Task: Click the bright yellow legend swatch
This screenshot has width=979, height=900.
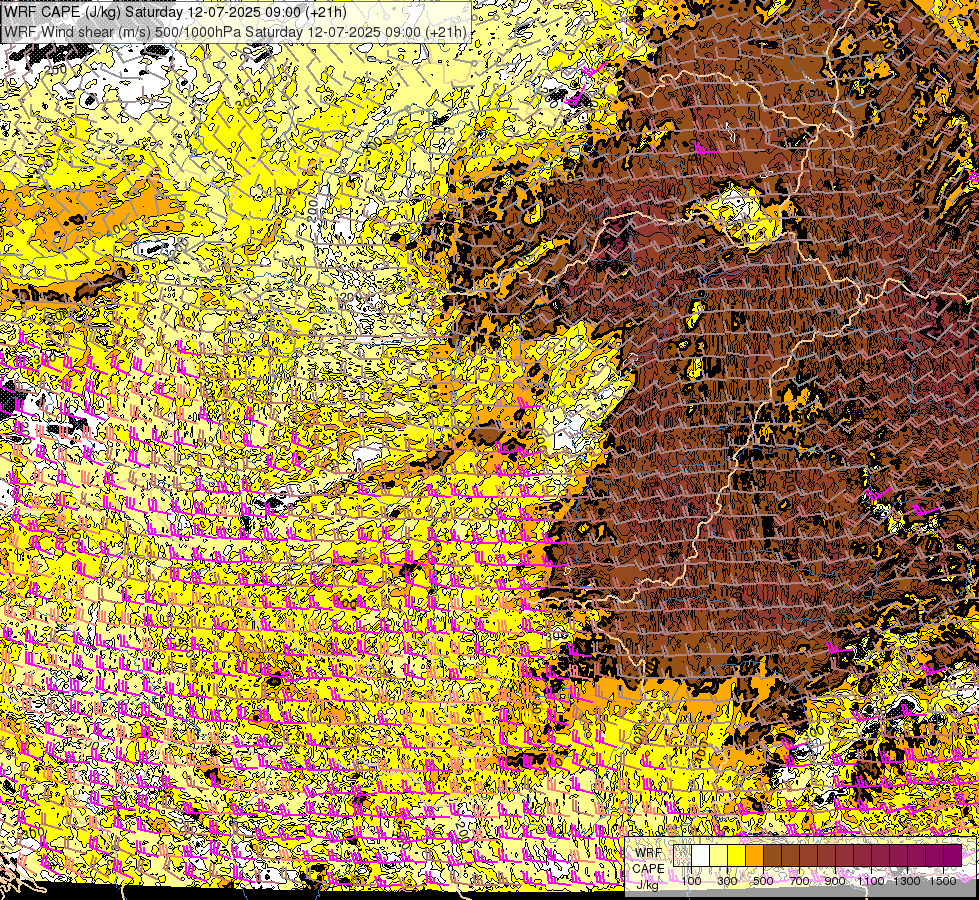Action: [x=737, y=855]
